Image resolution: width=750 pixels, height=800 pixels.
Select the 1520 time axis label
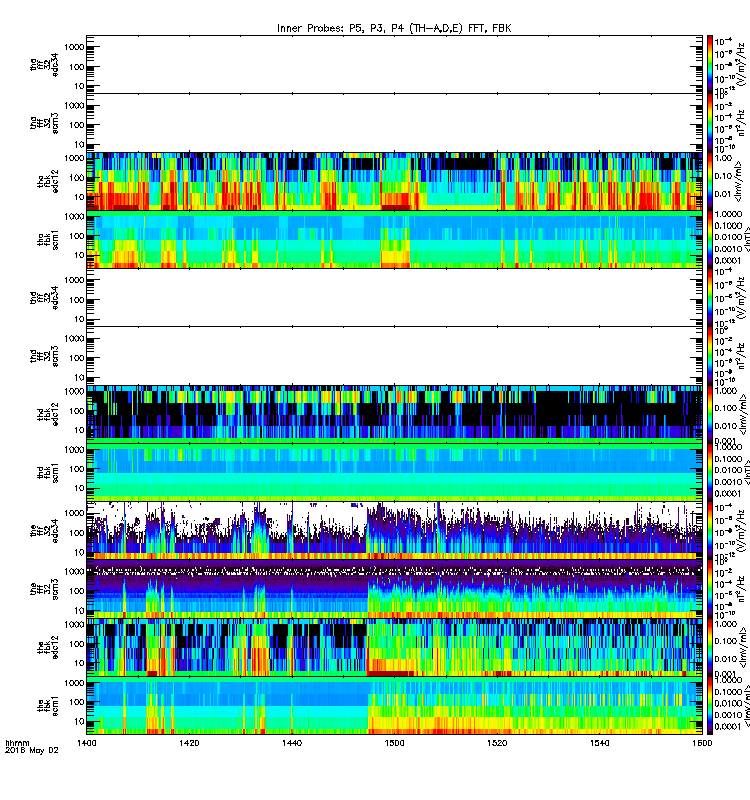tap(497, 743)
